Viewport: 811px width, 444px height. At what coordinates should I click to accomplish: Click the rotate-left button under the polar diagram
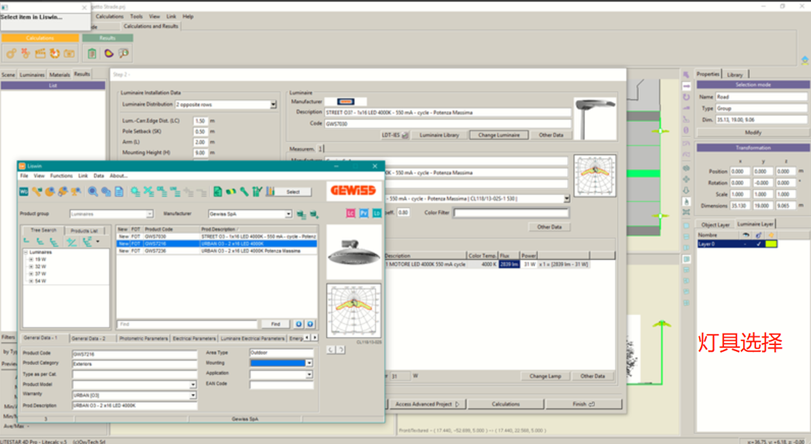[331, 350]
